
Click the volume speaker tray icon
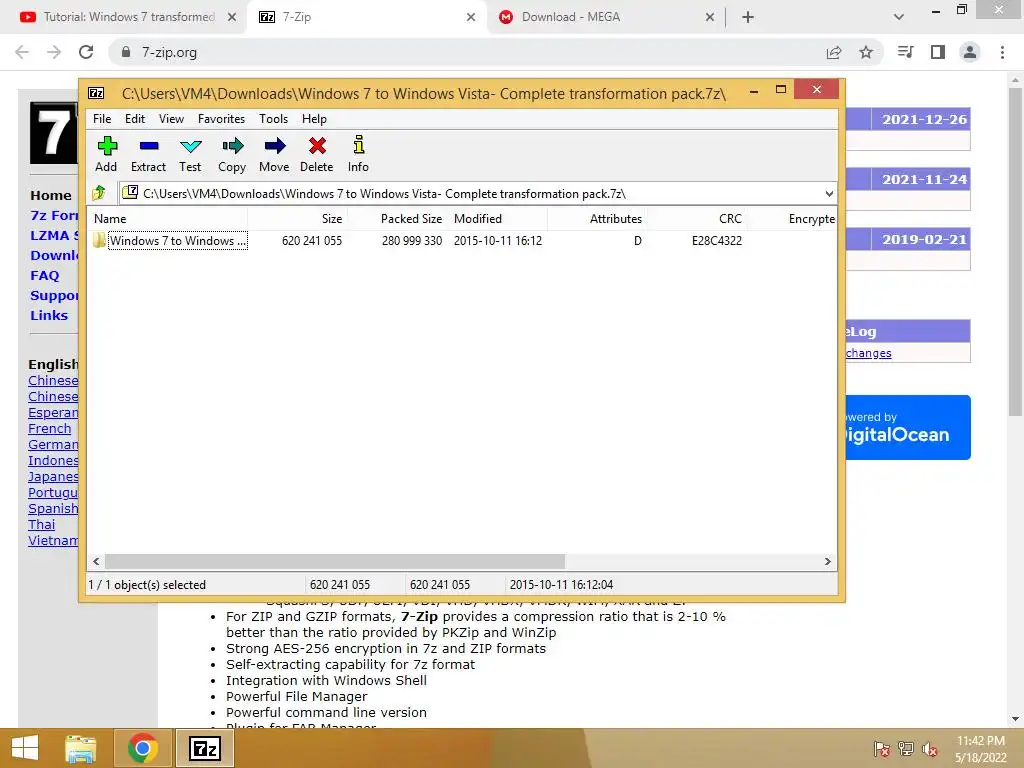930,749
